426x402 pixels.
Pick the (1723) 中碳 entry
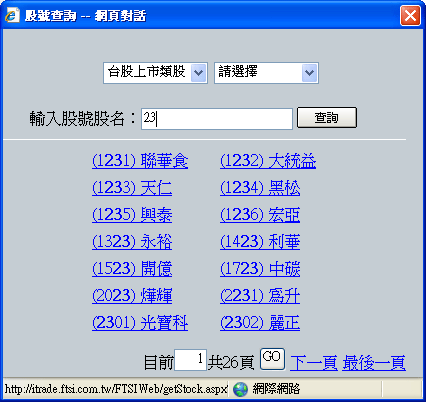tap(260, 269)
